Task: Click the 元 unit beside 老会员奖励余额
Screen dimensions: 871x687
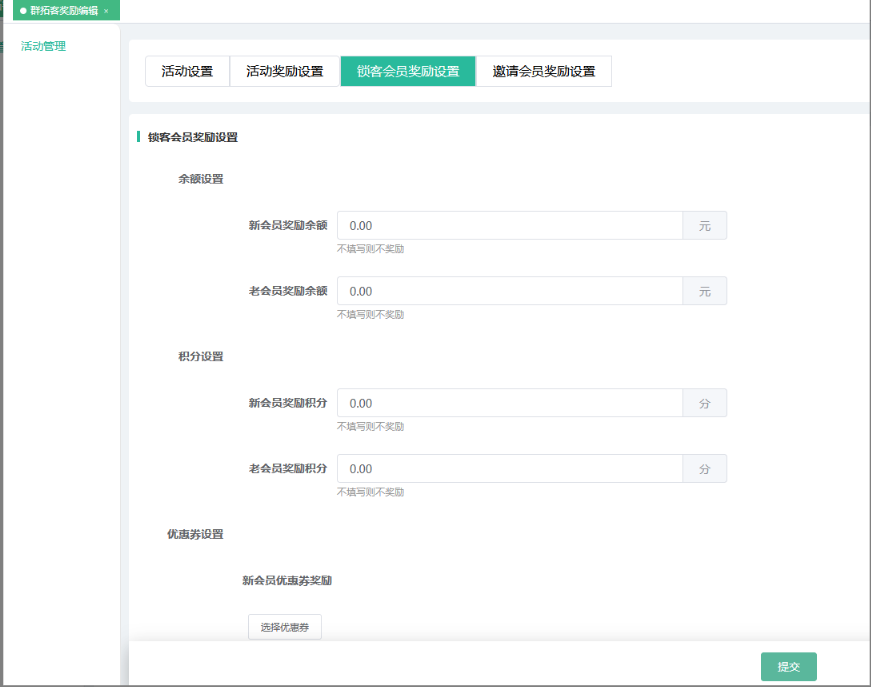Action: click(704, 291)
